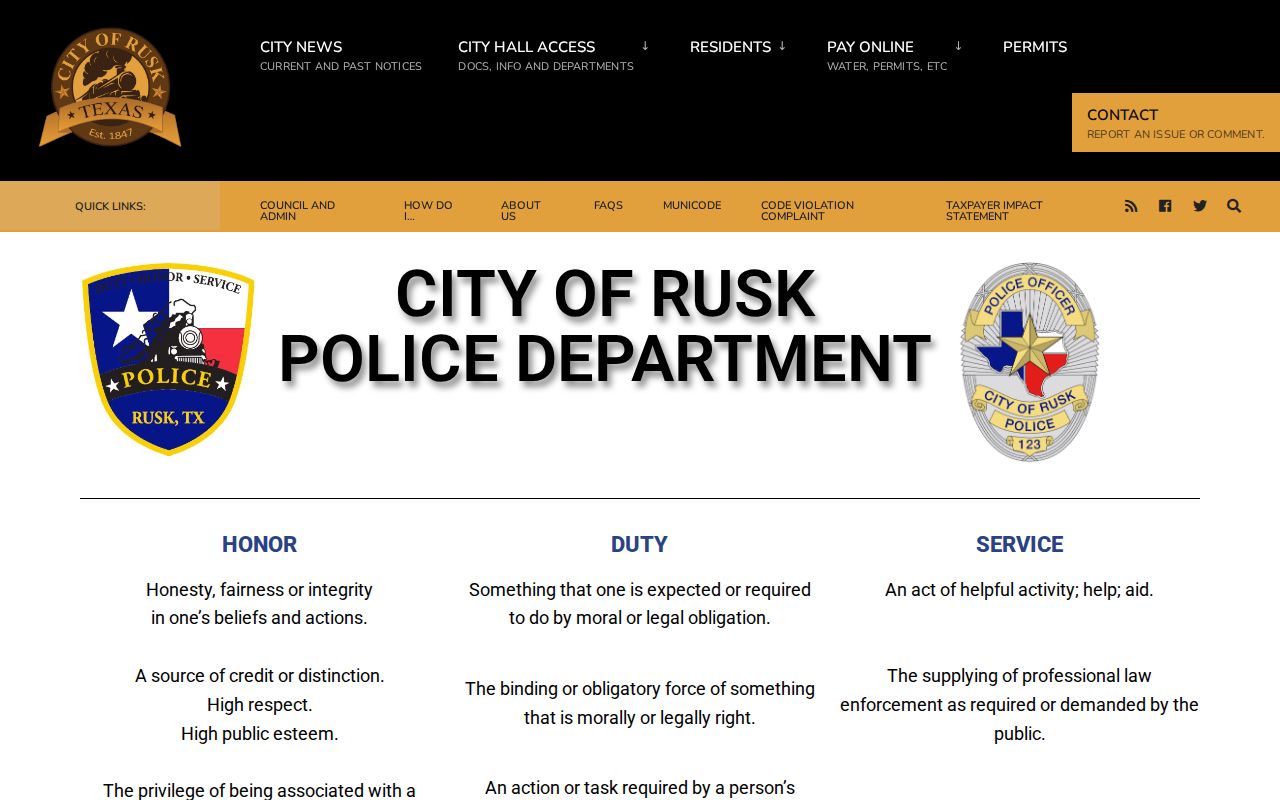The height and width of the screenshot is (800, 1280).
Task: Click 'High public esteem.' text
Action: coord(260,734)
